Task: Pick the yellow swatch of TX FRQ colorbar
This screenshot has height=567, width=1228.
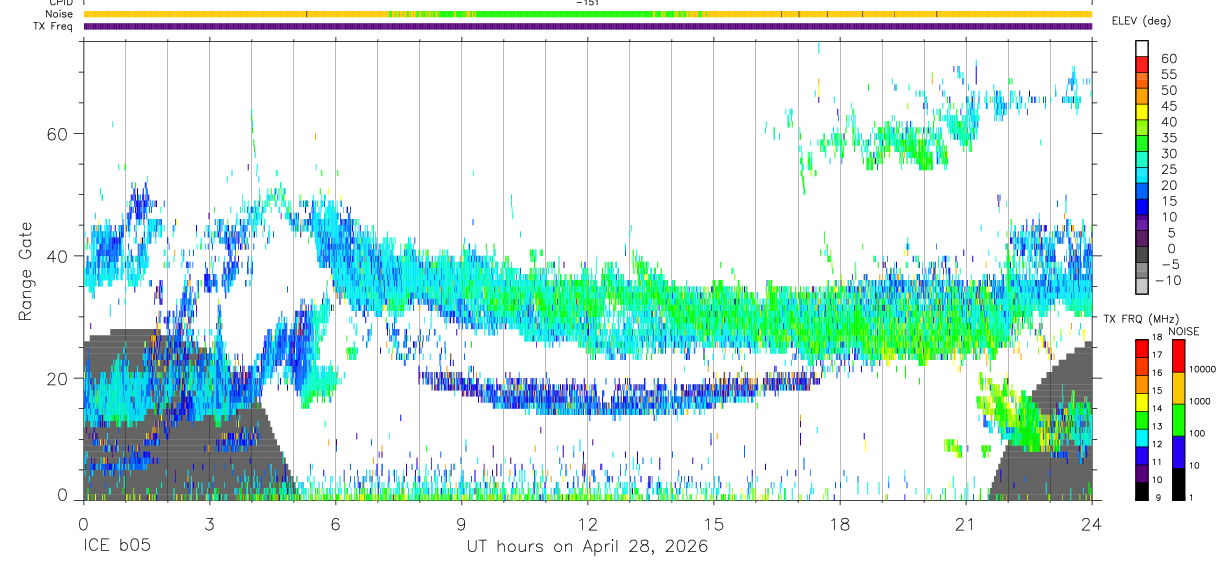Action: (x=1142, y=402)
